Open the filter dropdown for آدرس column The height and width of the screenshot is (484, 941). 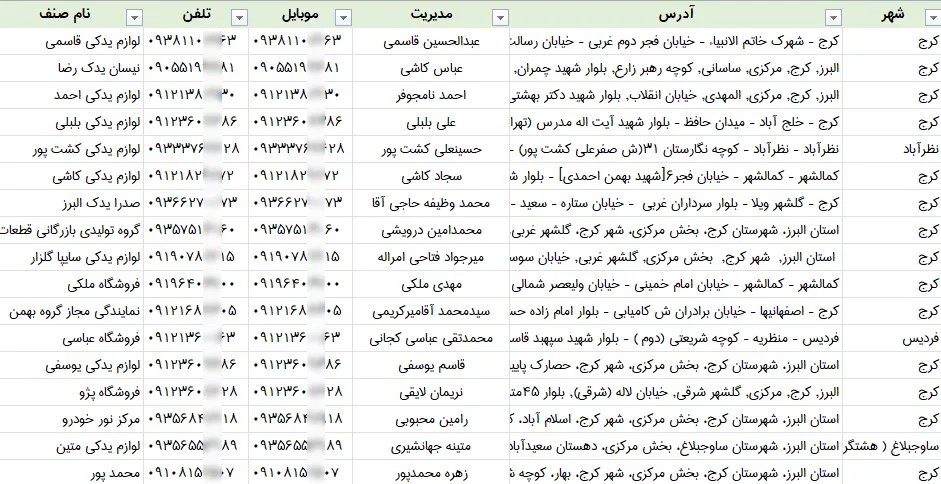[x=833, y=18]
